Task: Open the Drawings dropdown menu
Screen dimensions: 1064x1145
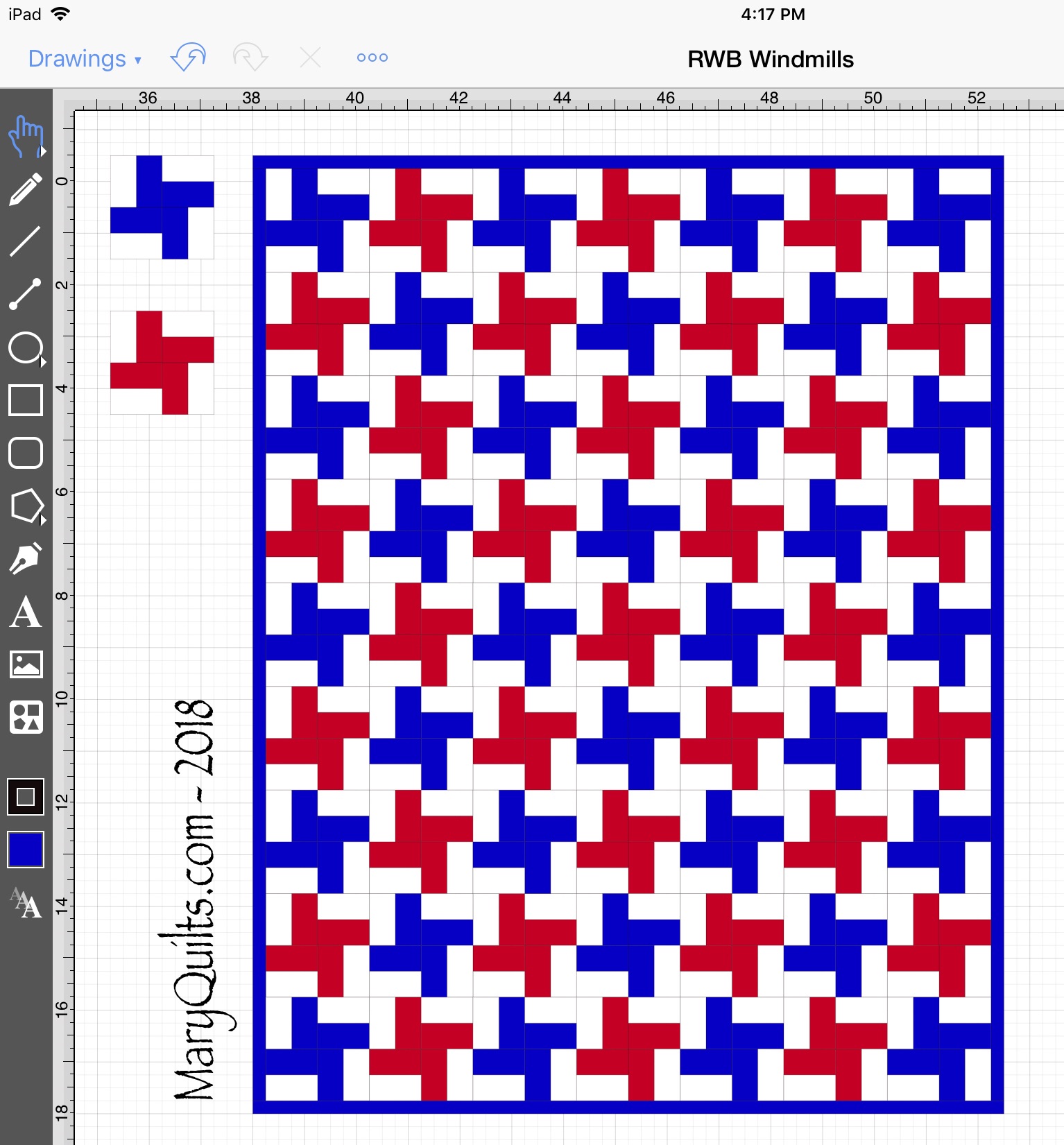Action: pos(85,59)
